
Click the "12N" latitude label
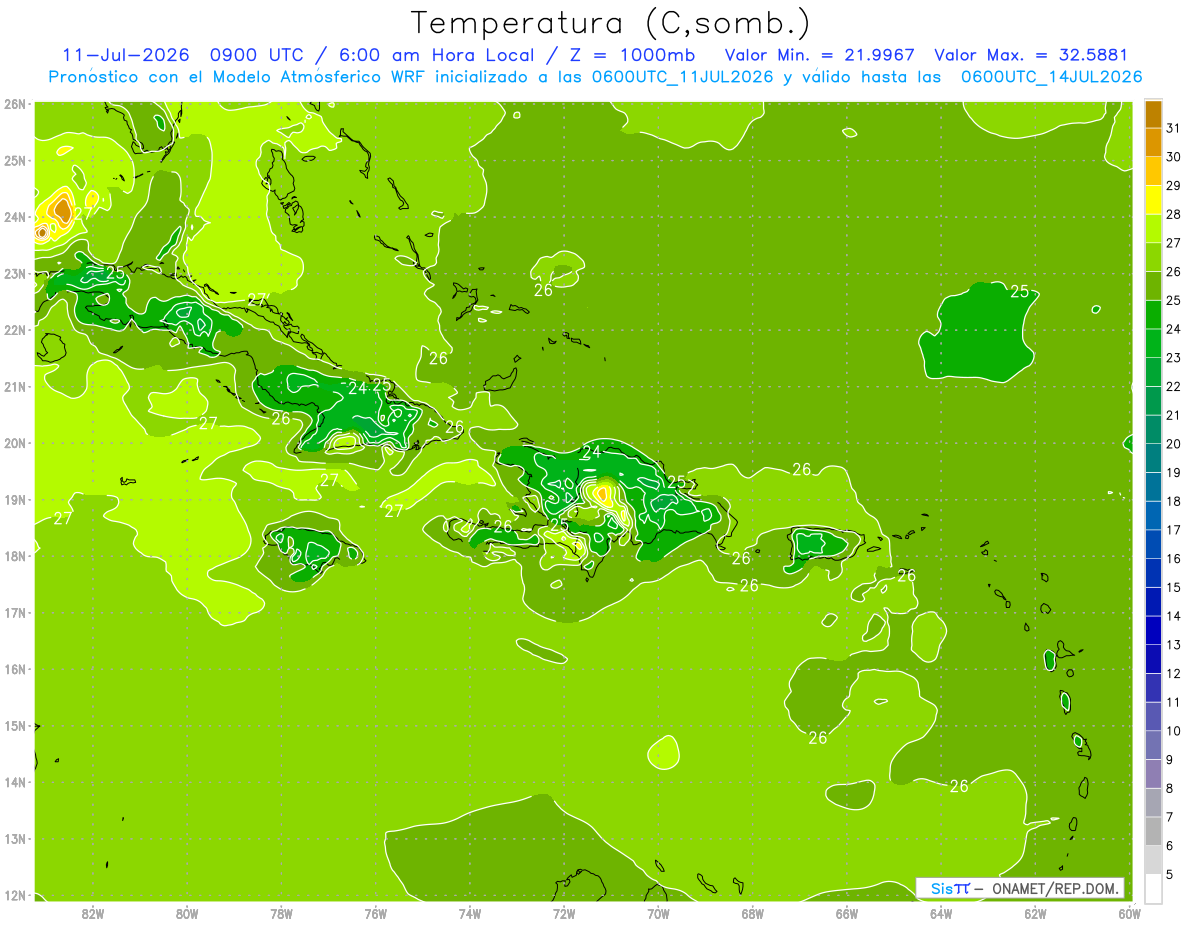pyautogui.click(x=15, y=895)
